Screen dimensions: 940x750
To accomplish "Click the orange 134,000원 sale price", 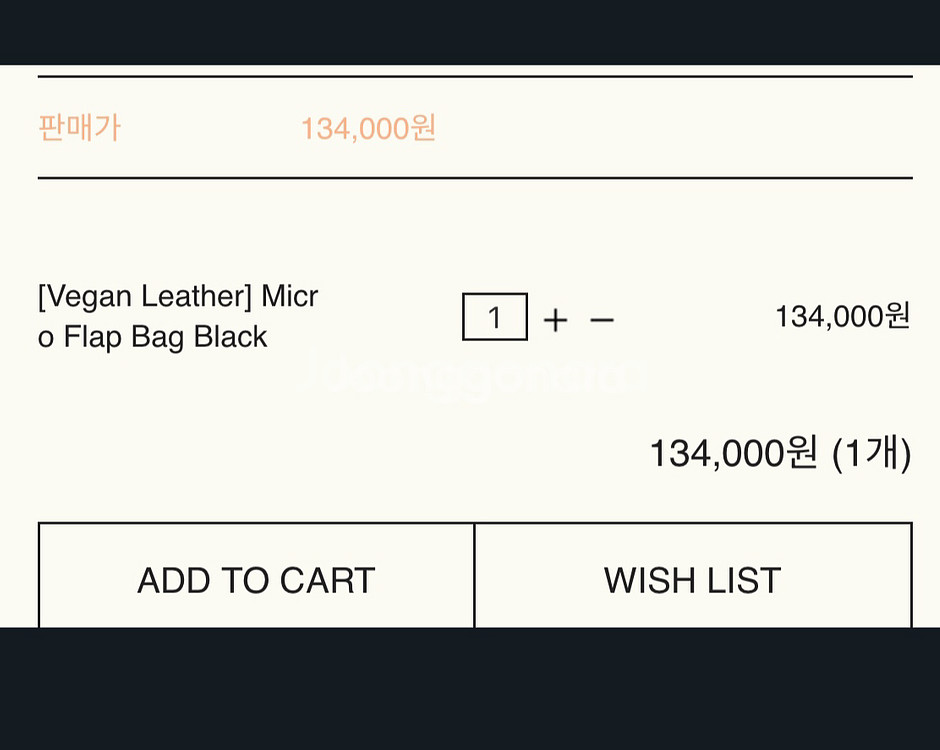I will pos(368,128).
